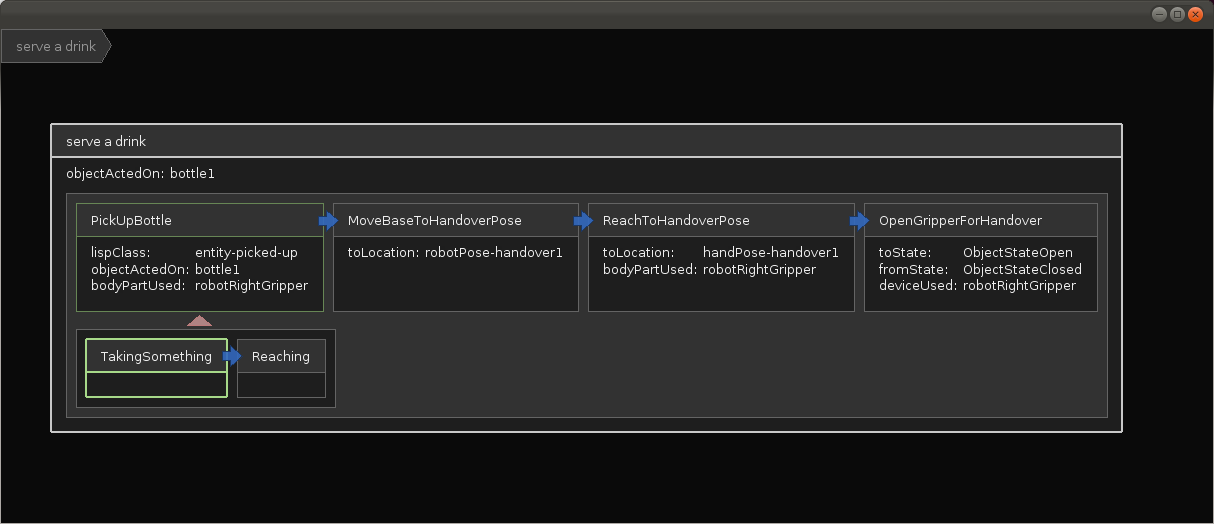Click the handPose-handover1 value
This screenshot has width=1214, height=524.
[771, 252]
